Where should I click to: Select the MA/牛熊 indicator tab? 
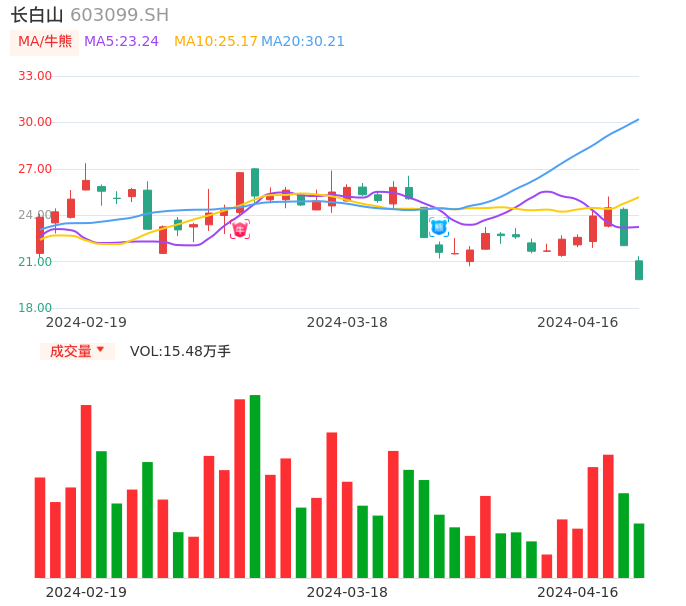pyautogui.click(x=45, y=42)
